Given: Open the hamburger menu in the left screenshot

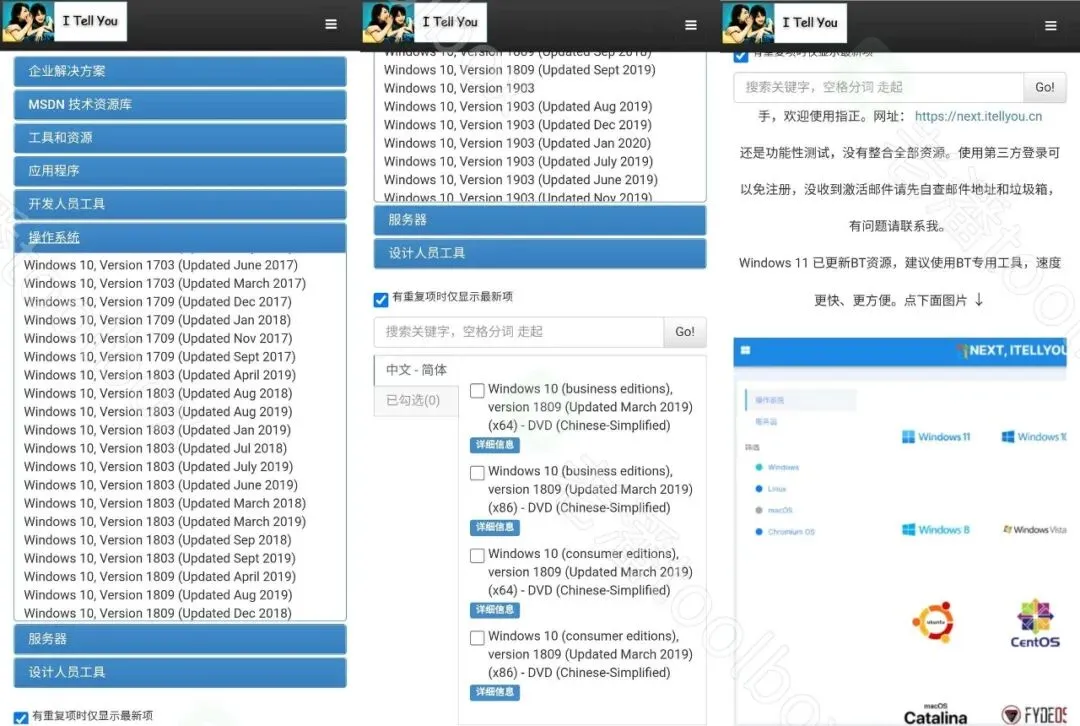Looking at the screenshot, I should pyautogui.click(x=331, y=24).
